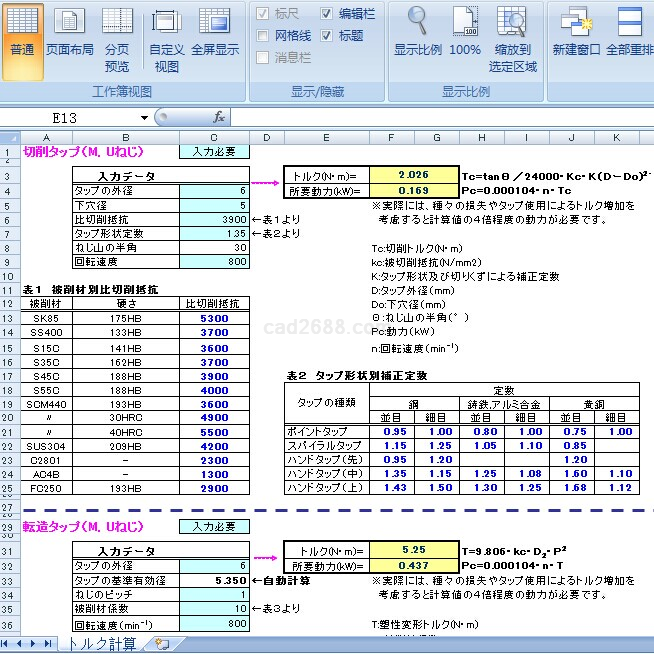Toggle the Gridlines (网格线) checkbox
The image size is (654, 654).
[x=264, y=36]
